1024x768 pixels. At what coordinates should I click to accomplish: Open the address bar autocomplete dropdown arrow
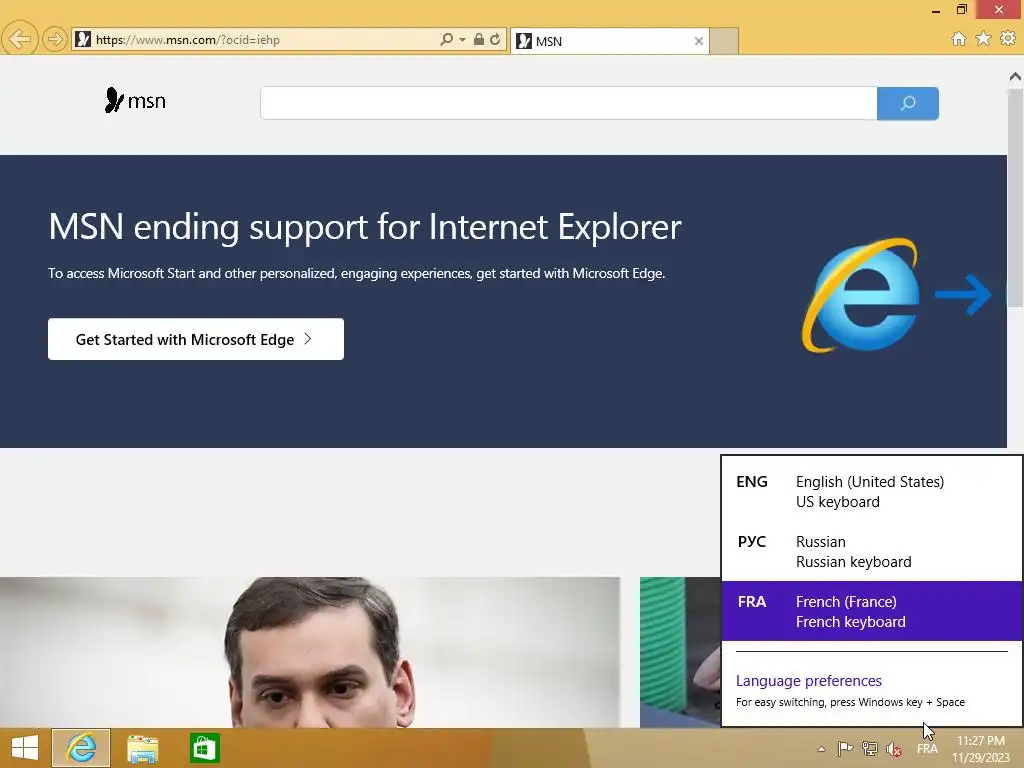tap(462, 40)
